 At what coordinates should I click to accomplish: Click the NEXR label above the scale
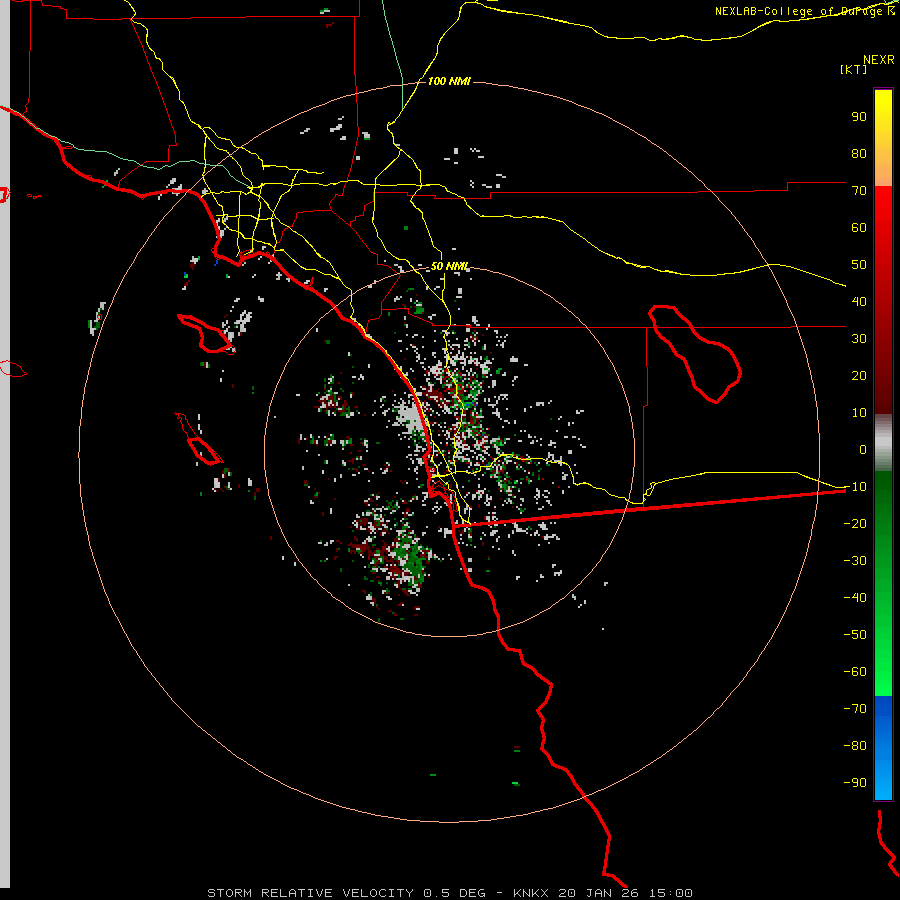pyautogui.click(x=878, y=60)
